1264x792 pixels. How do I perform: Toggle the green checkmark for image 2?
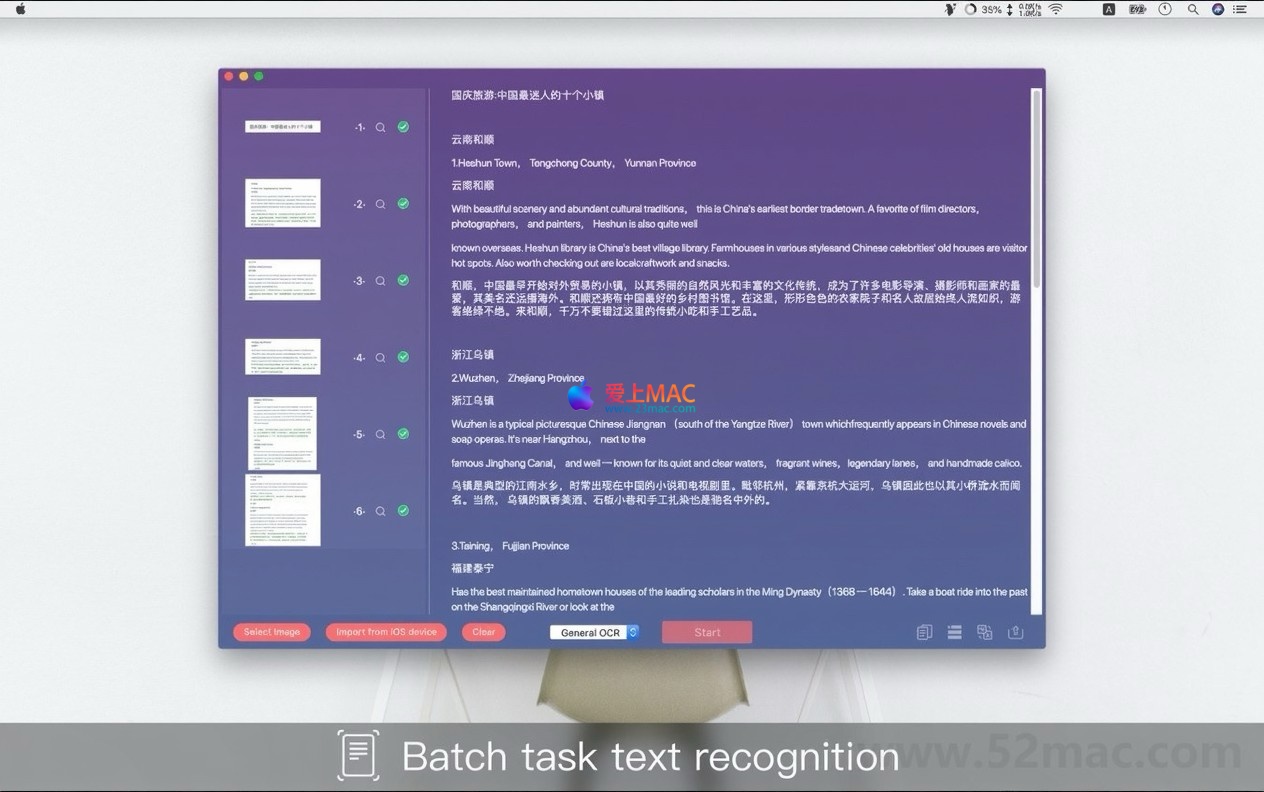coord(403,204)
